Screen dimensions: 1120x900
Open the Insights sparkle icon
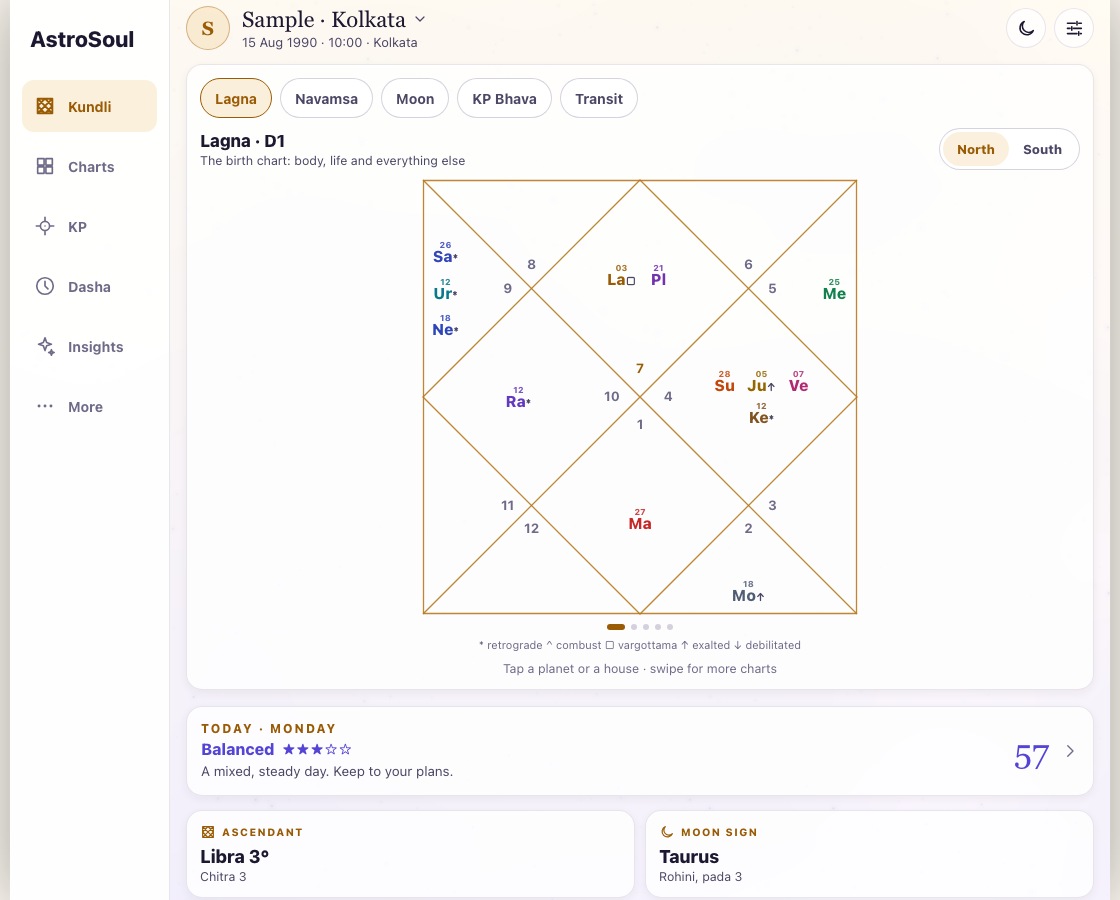45,346
